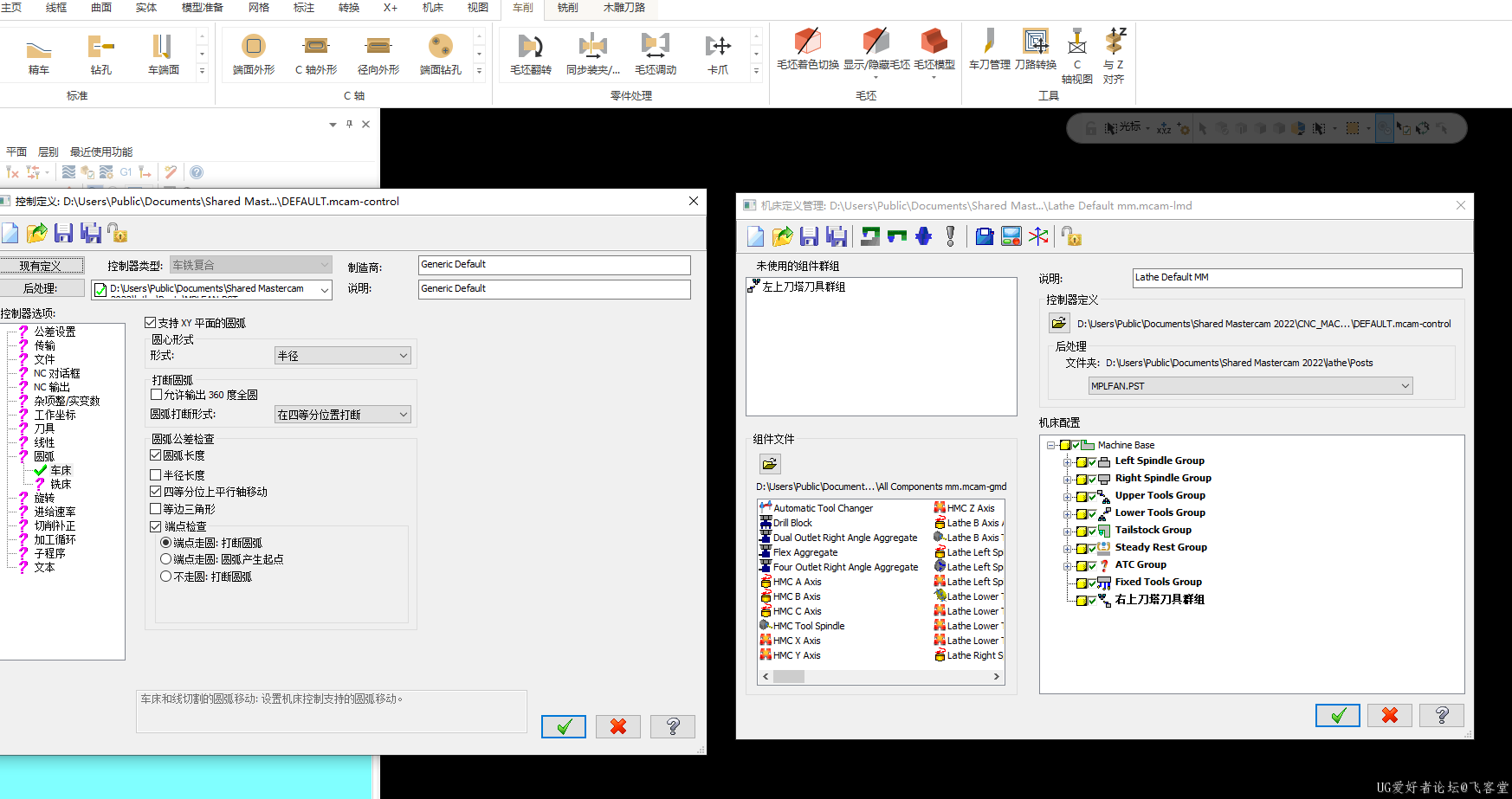
Task: Click the exclamation mark icon in machine manager toolbar
Action: (951, 236)
